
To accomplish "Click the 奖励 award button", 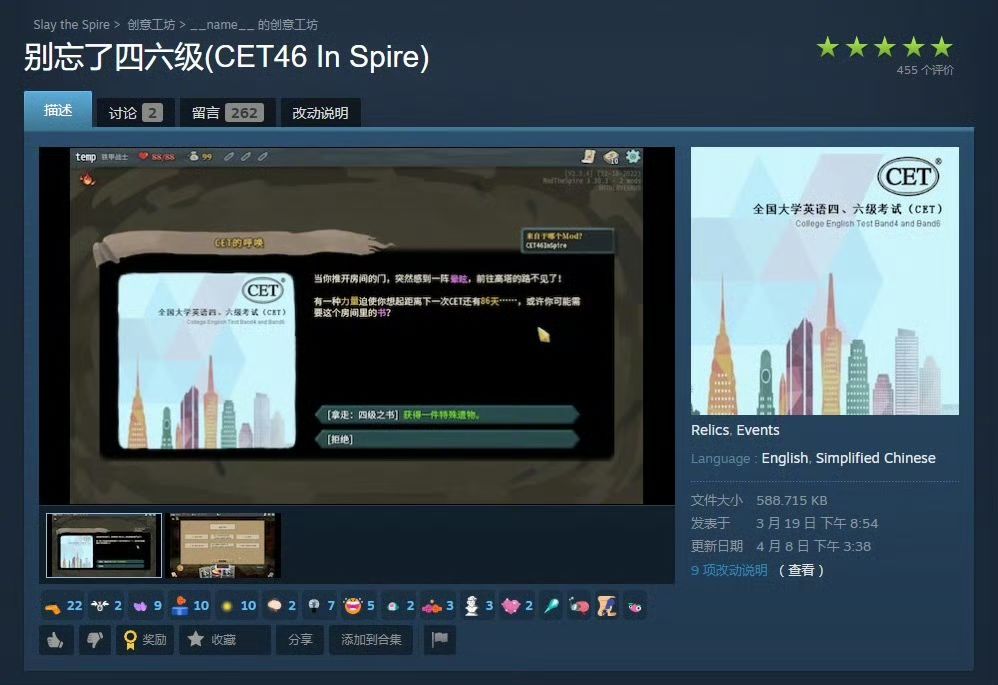I will coord(146,639).
